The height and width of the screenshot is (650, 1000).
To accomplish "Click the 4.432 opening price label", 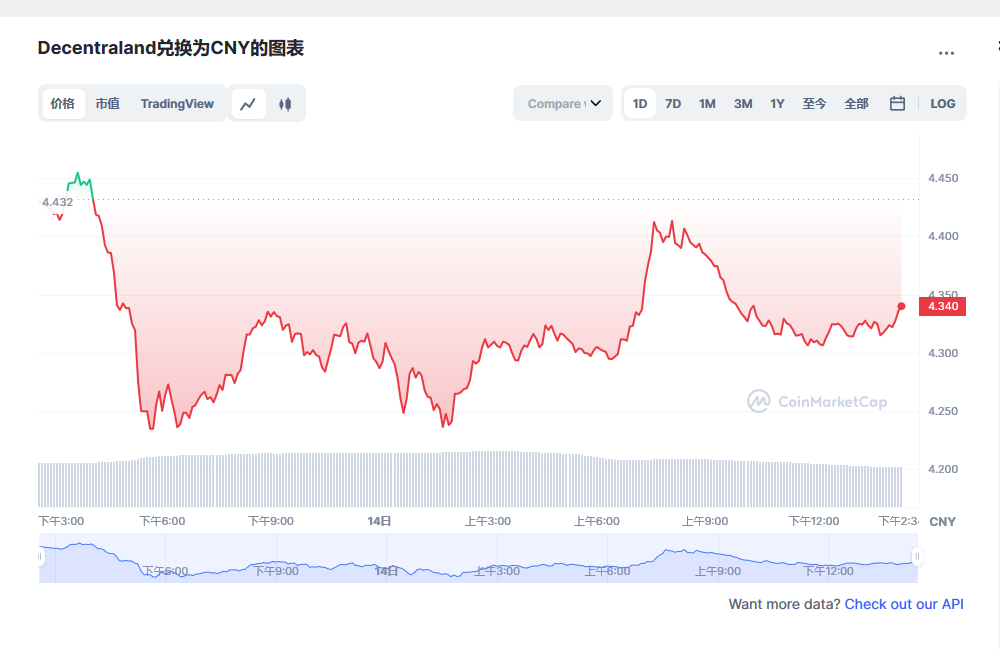I will point(57,202).
